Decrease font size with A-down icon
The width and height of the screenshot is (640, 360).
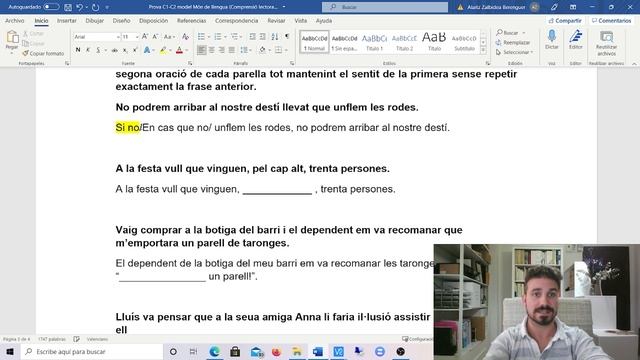tap(155, 37)
